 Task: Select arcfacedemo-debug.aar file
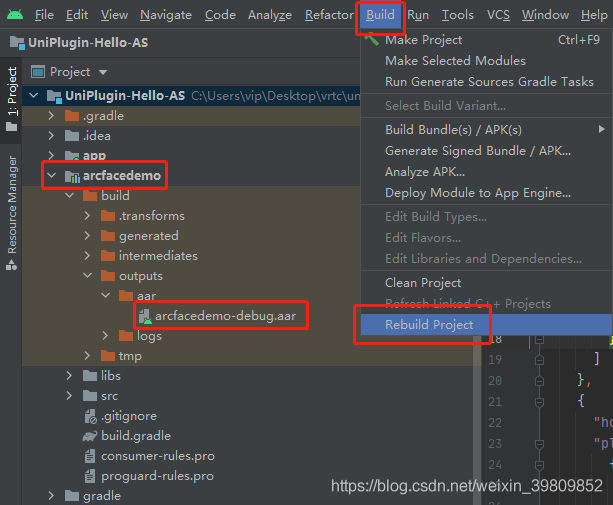click(x=225, y=316)
